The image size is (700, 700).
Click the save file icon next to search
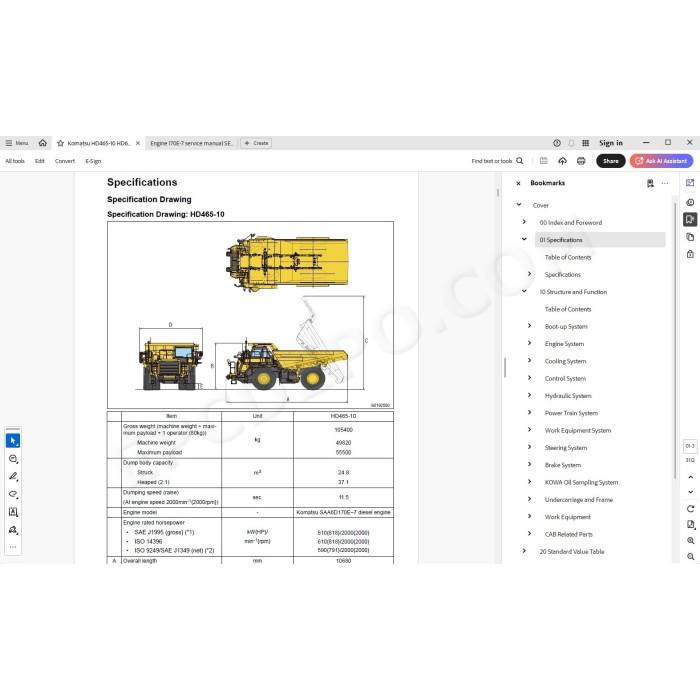[543, 161]
